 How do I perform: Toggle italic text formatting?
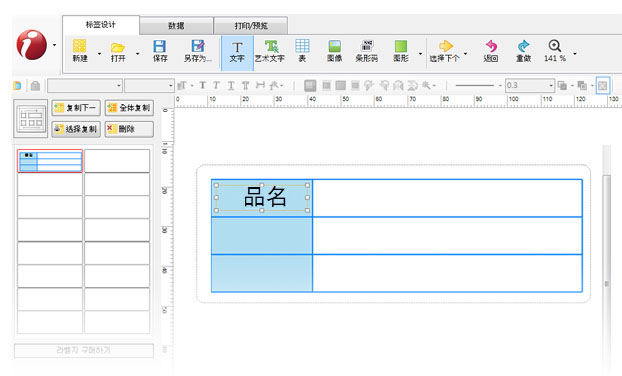pos(216,85)
